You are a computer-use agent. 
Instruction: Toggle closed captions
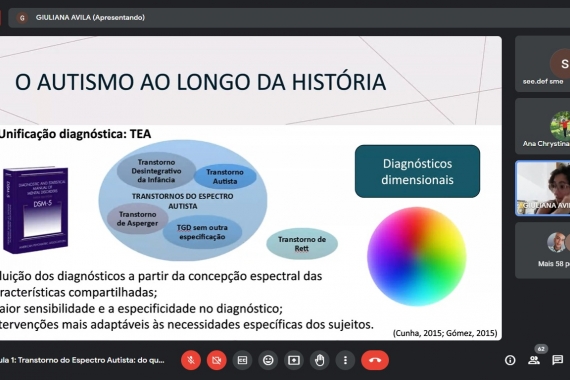click(242, 360)
